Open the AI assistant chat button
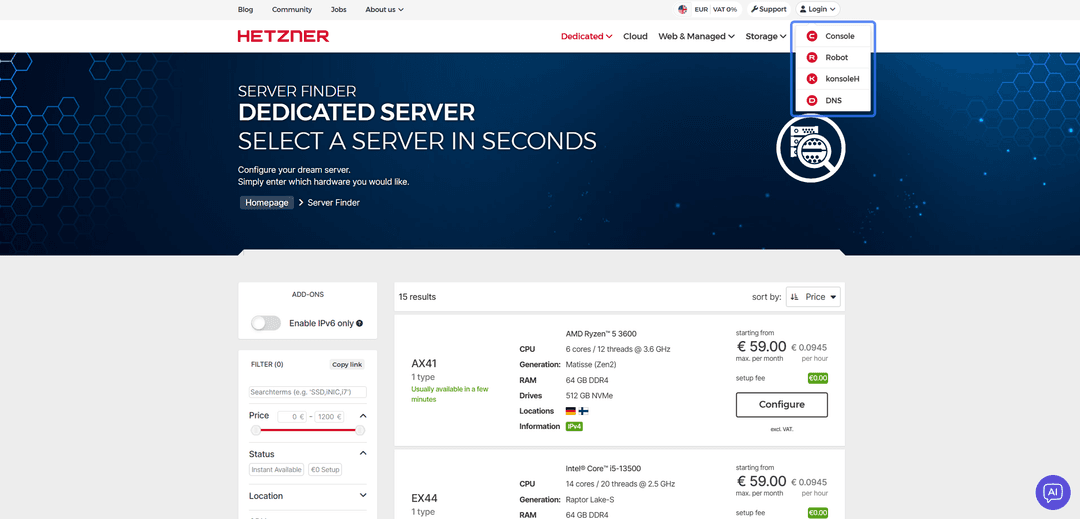This screenshot has height=519, width=1080. pos(1052,491)
